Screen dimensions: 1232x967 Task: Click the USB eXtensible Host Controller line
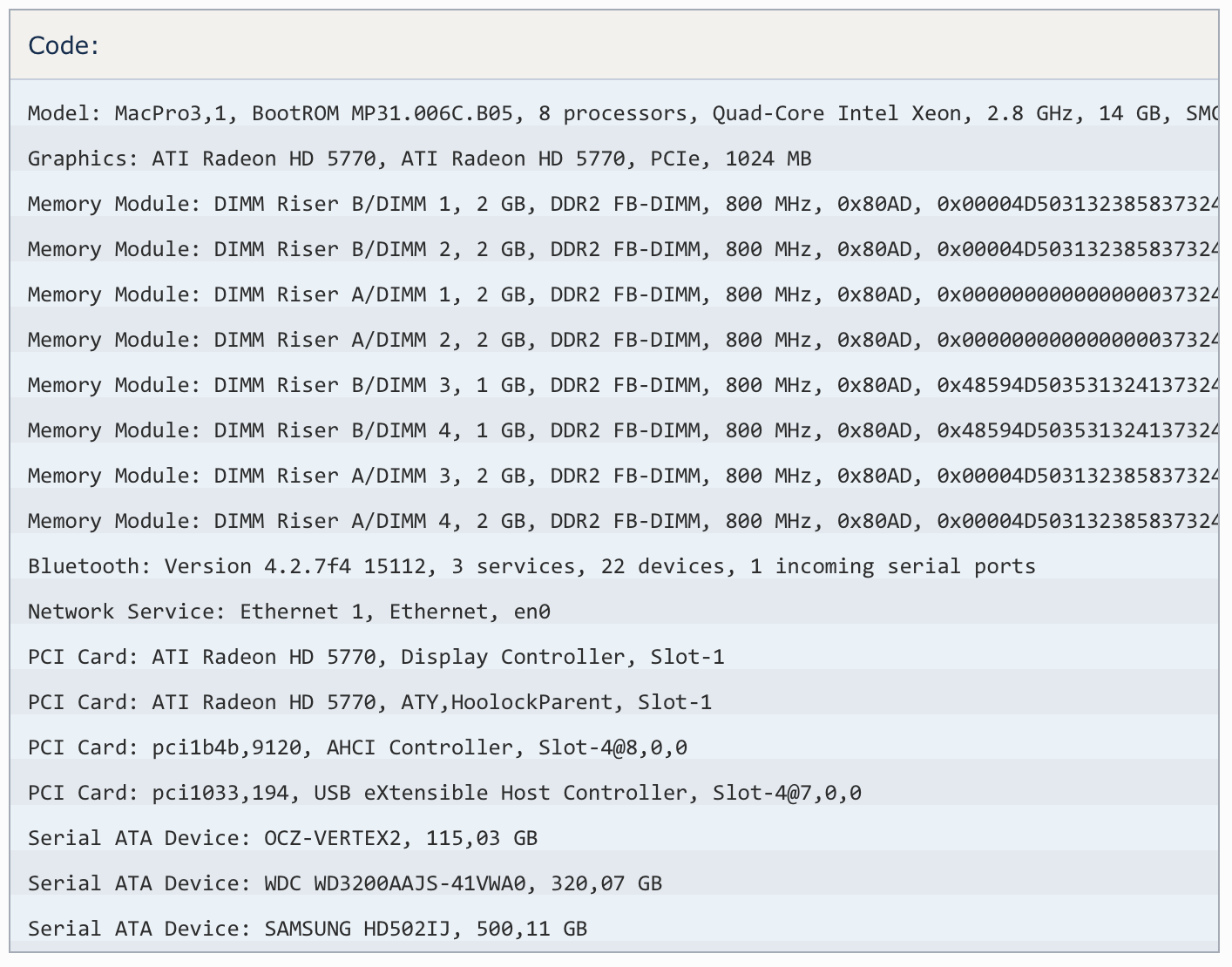[444, 793]
